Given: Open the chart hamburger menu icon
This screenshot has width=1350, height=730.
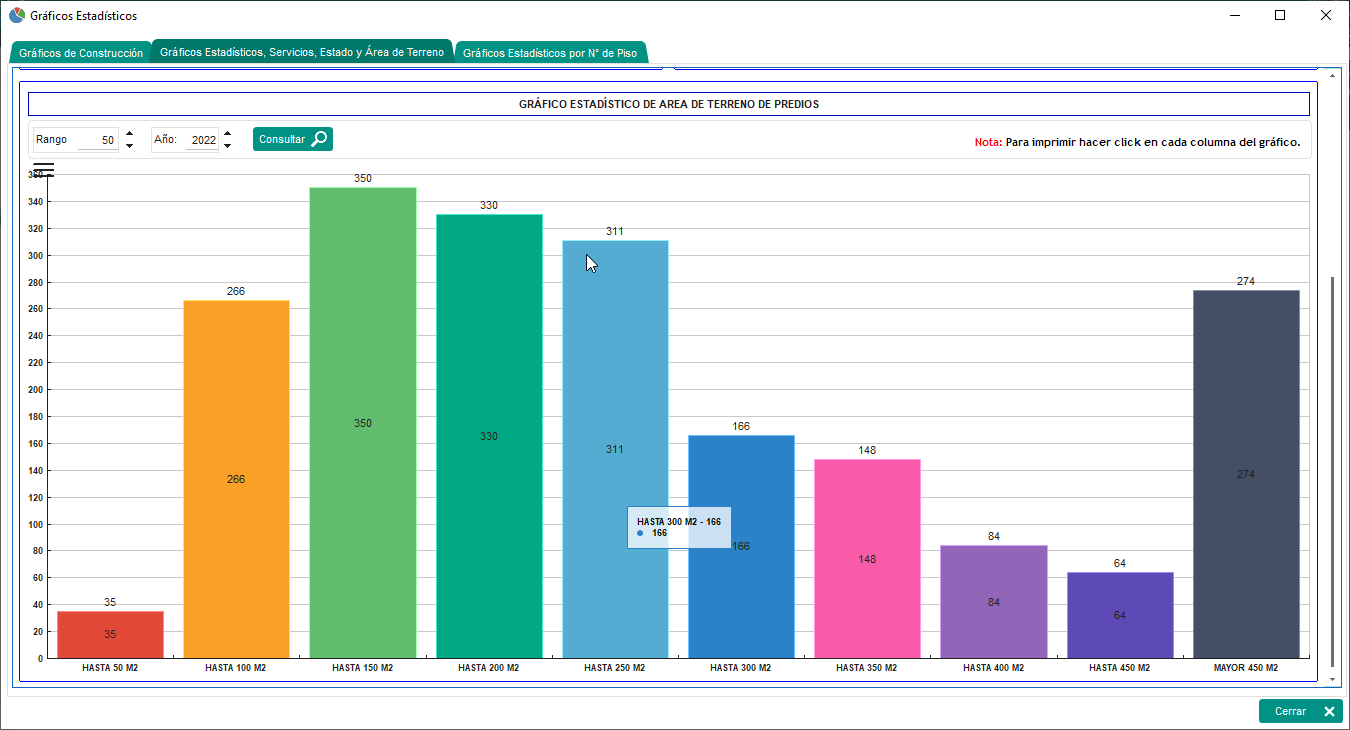Looking at the screenshot, I should click(x=43, y=170).
